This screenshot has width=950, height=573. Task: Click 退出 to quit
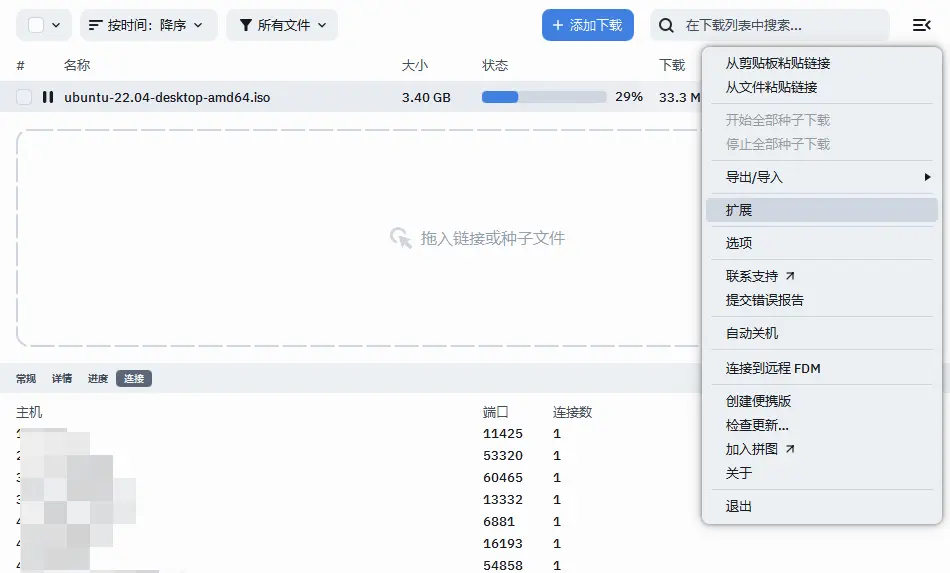[822, 506]
